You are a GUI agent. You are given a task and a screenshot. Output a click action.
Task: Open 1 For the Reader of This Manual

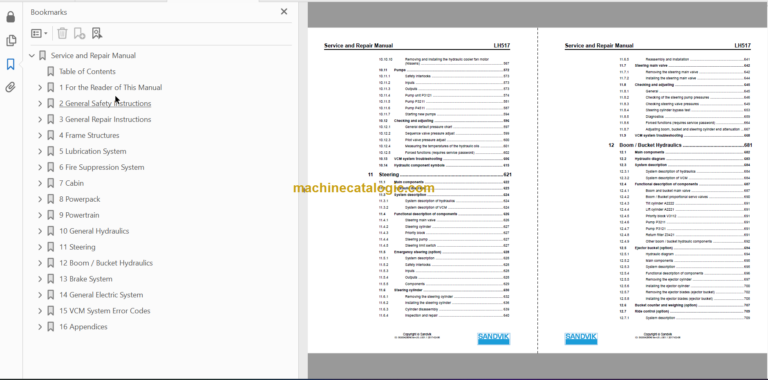[x=111, y=88]
